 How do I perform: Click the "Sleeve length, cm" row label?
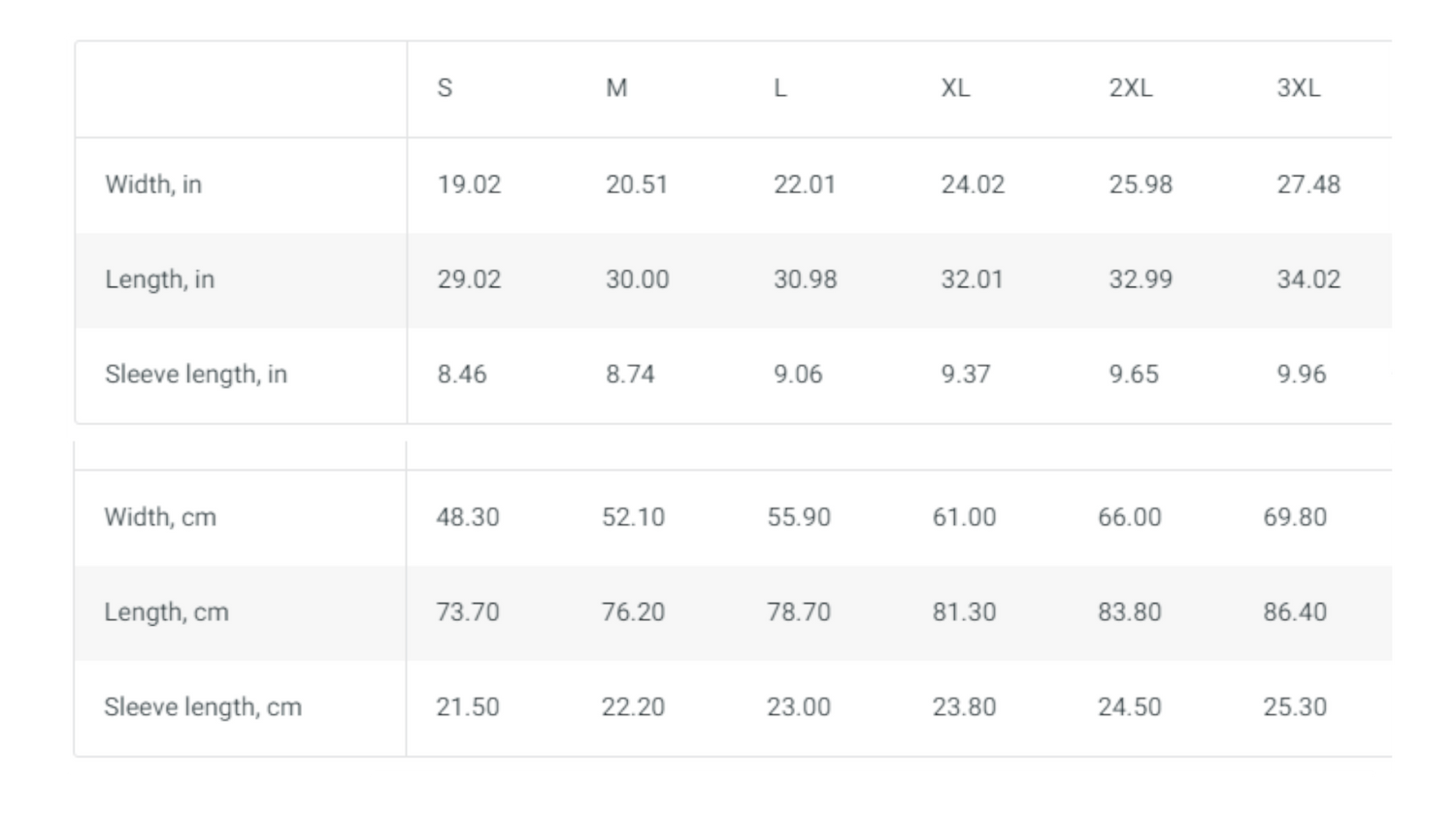(x=203, y=707)
